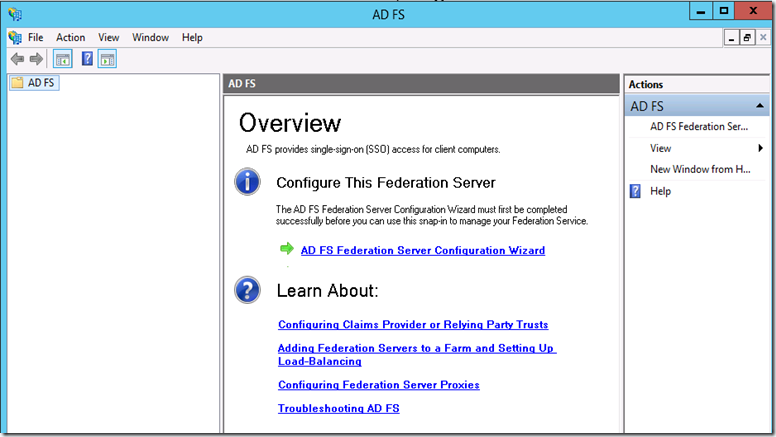Open the View menu in menu bar
Image resolution: width=776 pixels, height=437 pixels.
coord(108,38)
